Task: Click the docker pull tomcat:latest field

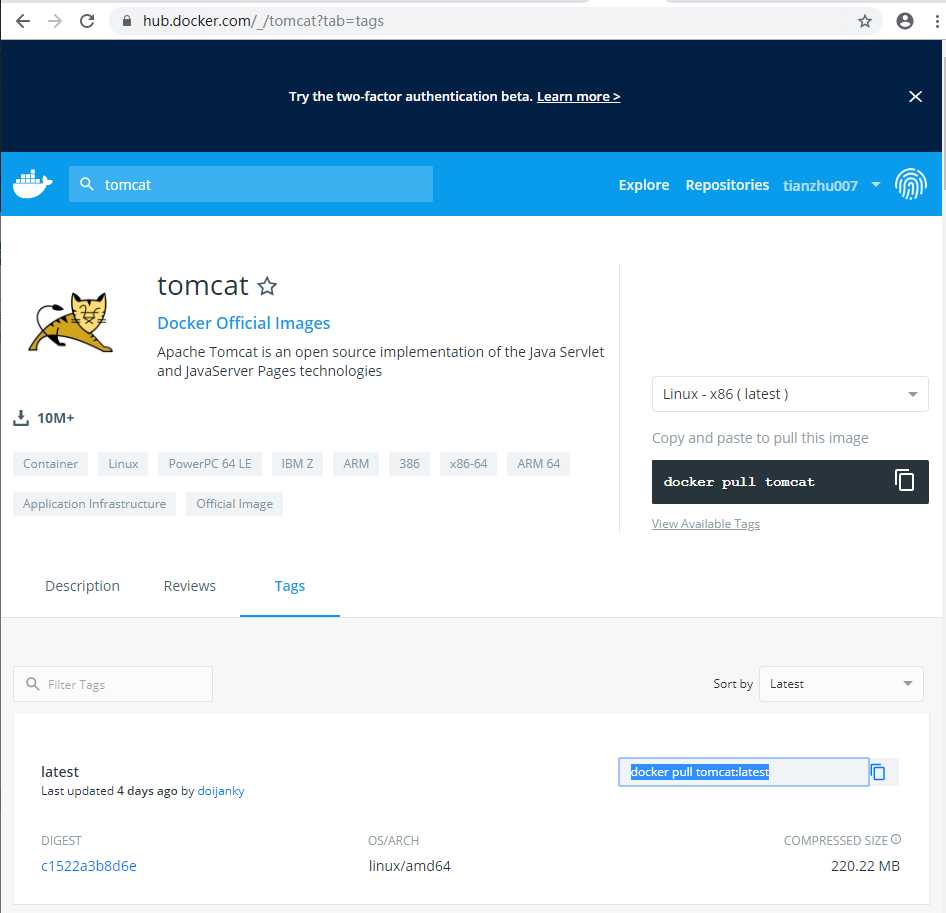Action: [x=743, y=772]
